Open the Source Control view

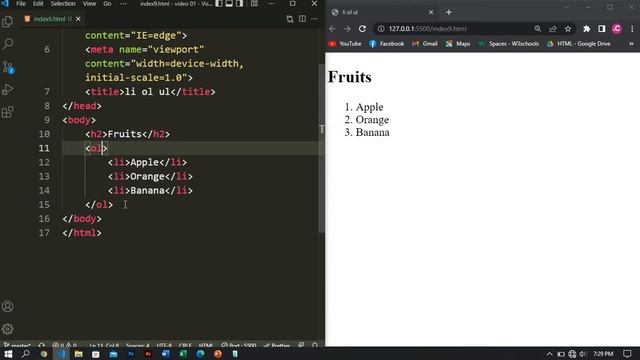pos(7,67)
